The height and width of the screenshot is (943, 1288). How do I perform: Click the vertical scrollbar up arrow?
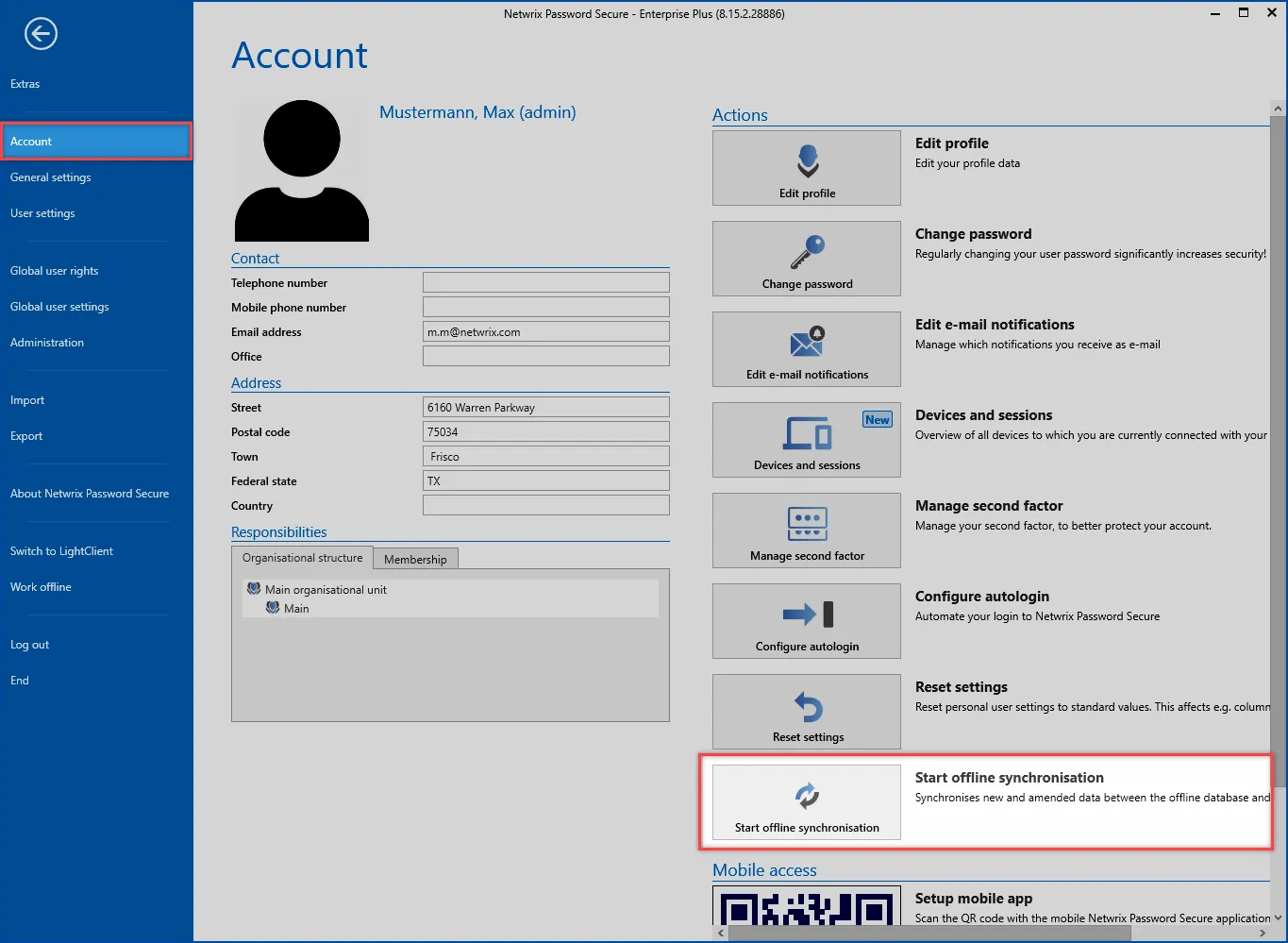[x=1279, y=109]
